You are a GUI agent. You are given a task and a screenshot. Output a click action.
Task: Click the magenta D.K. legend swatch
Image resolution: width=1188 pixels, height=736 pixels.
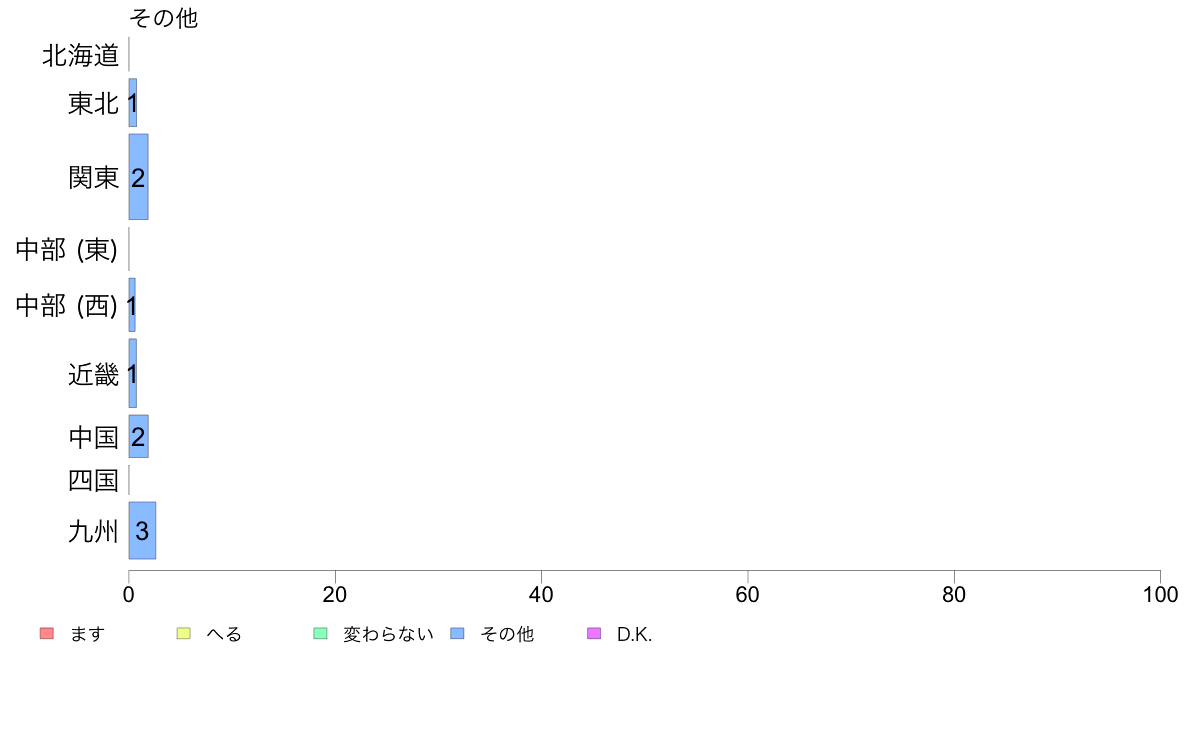point(594,634)
